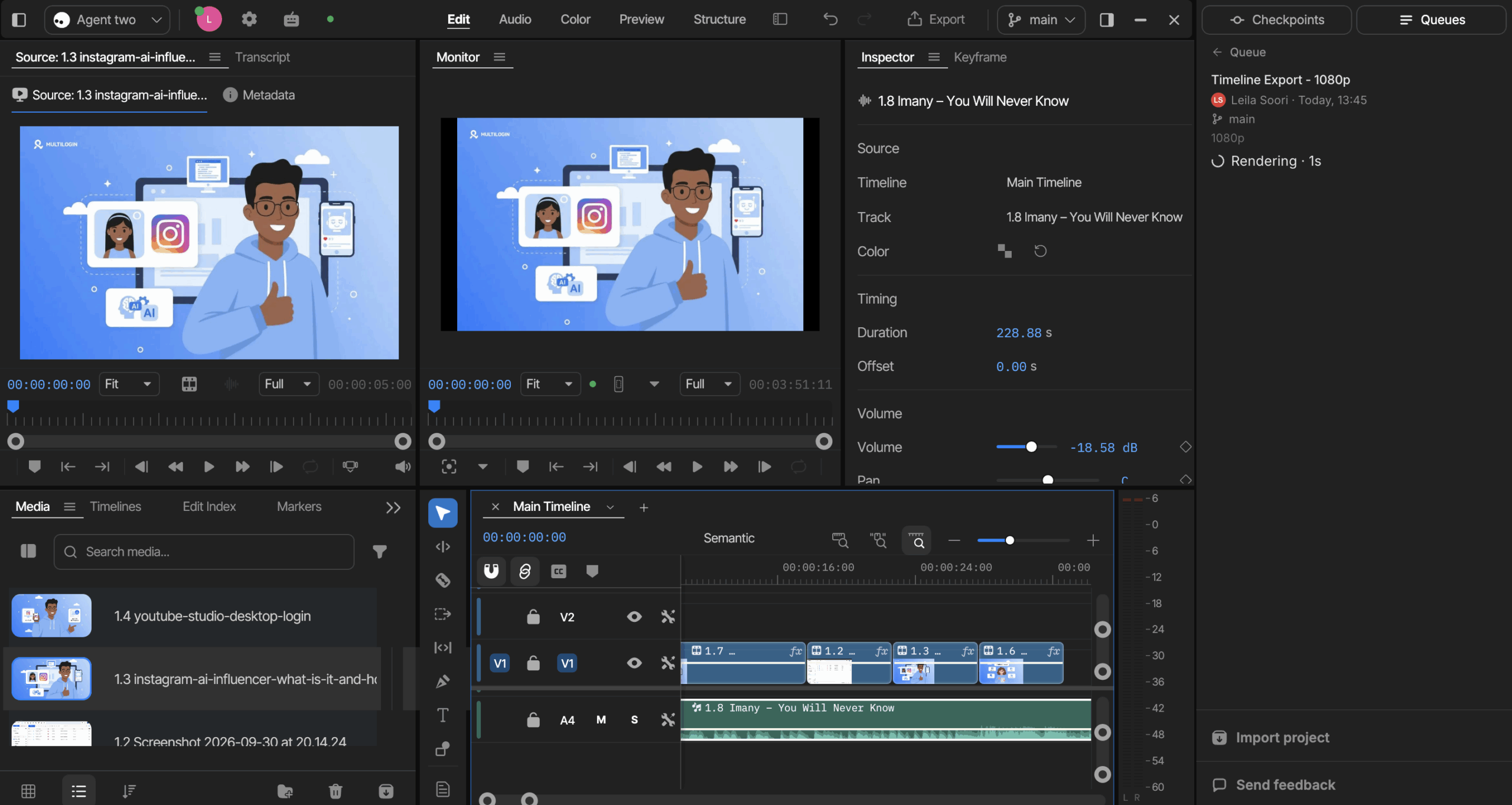Viewport: 1512px width, 805px height.
Task: Open the Keyframe tab
Action: 980,57
